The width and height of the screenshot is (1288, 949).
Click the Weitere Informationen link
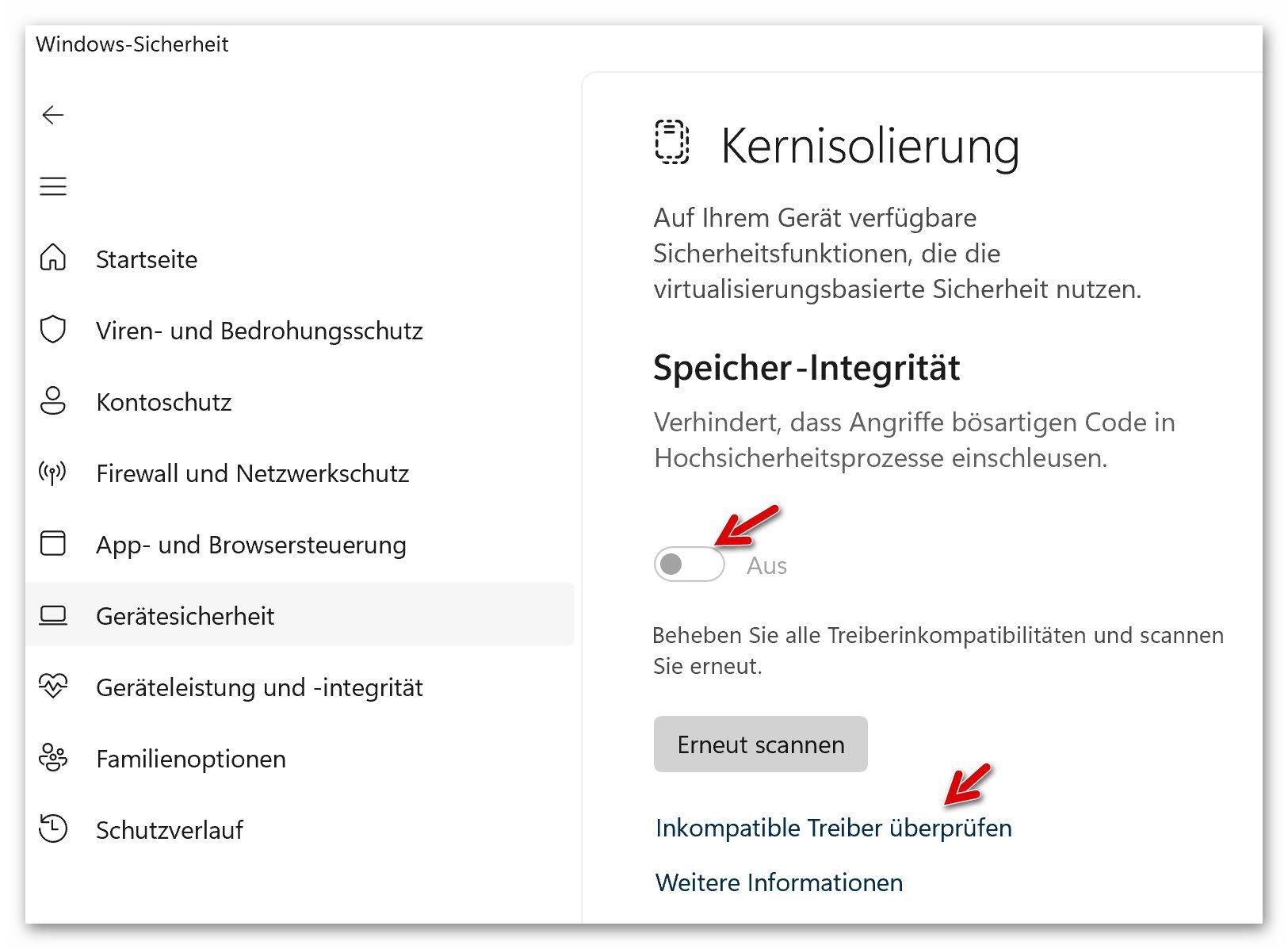pos(778,882)
